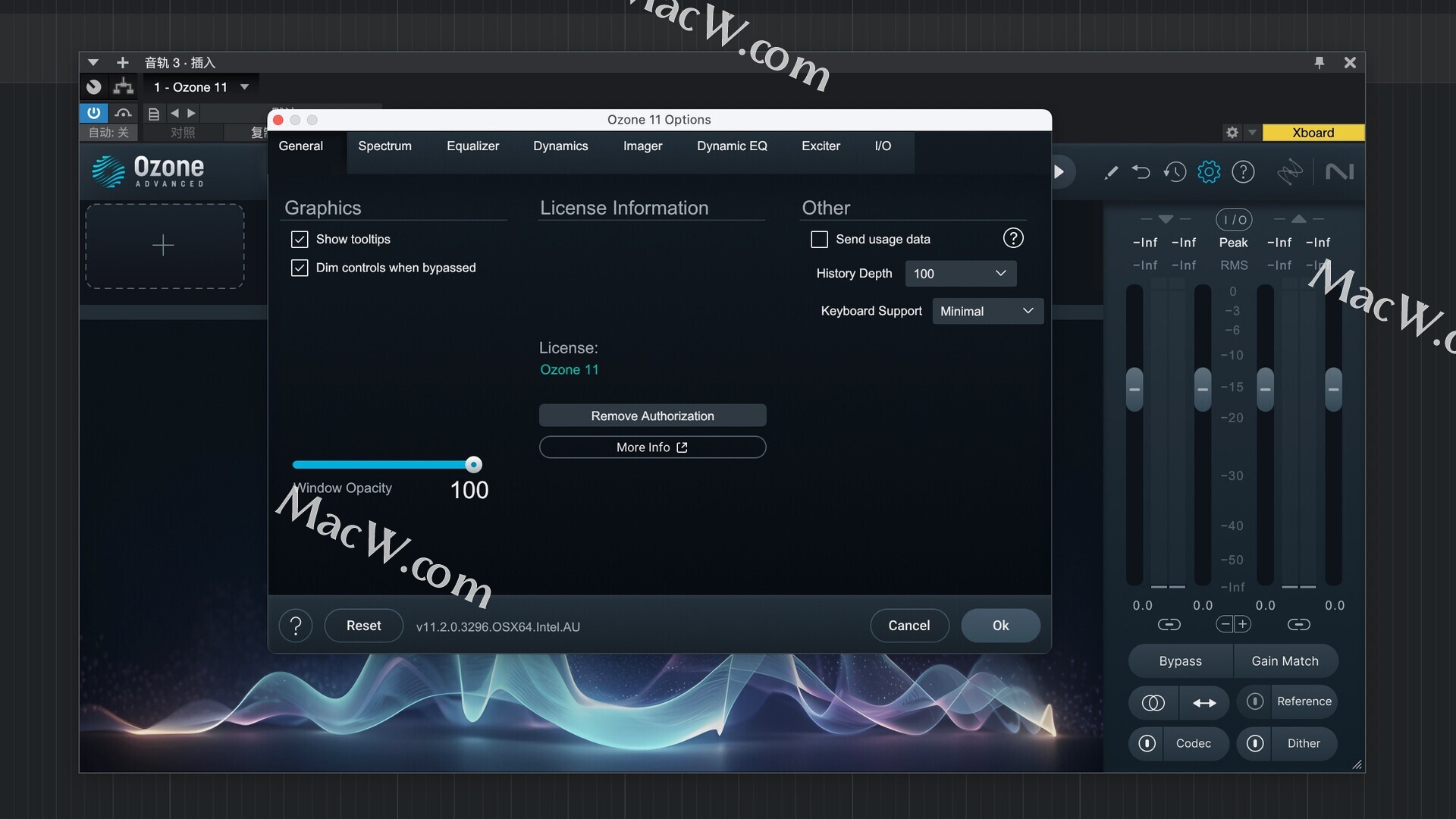Viewport: 1456px width, 819px height.
Task: Click the channel swap arrows icon
Action: [1204, 703]
